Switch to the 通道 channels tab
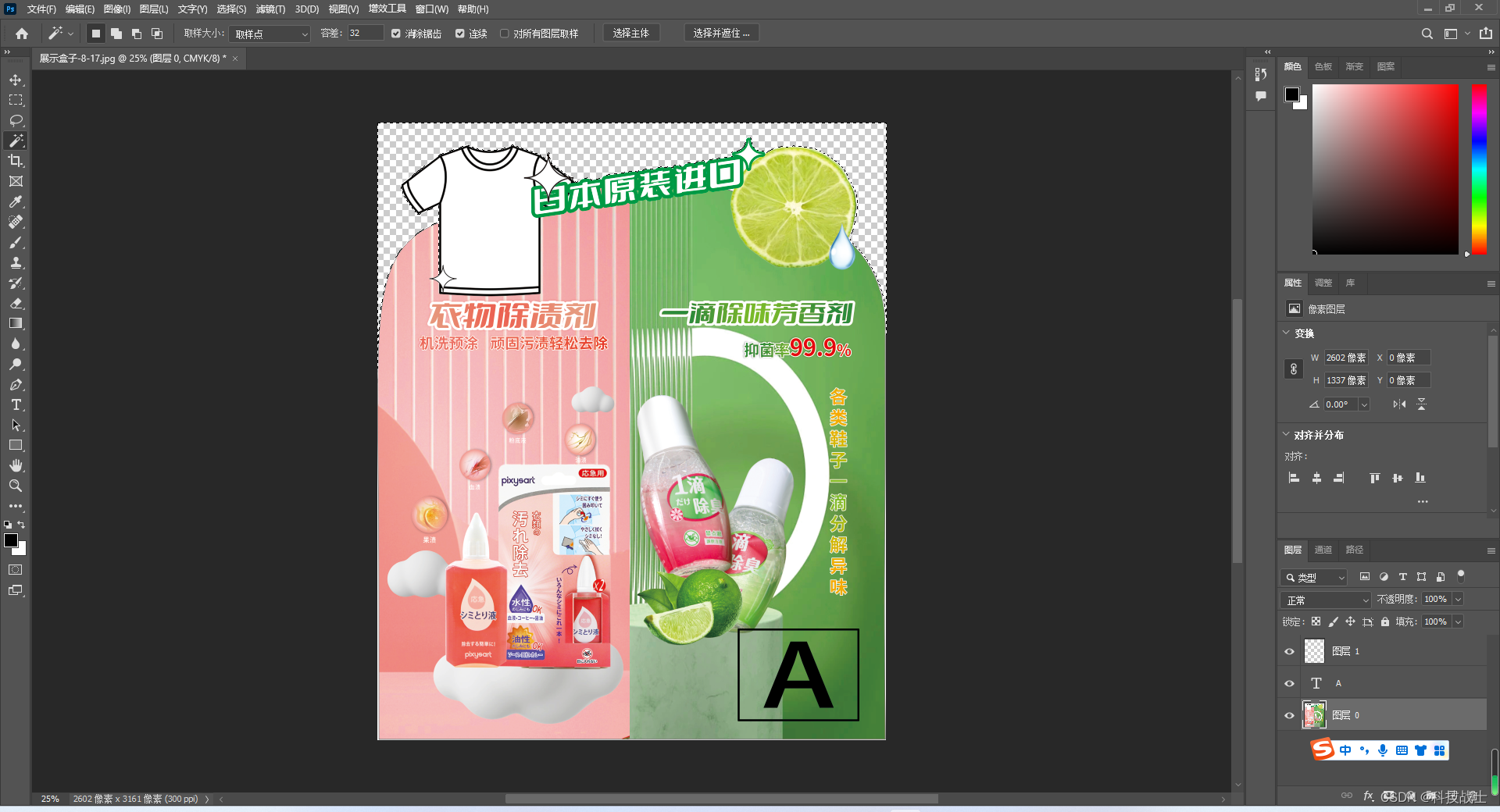This screenshot has width=1500, height=812. click(x=1323, y=550)
